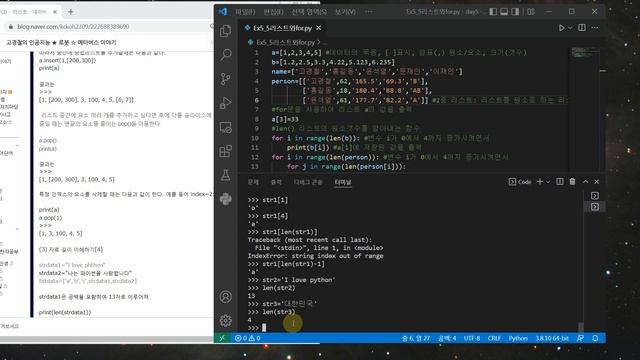Switch to the 디버그 콘솔 panel tab
Viewport: 640px width, 360px height.
pyautogui.click(x=308, y=182)
